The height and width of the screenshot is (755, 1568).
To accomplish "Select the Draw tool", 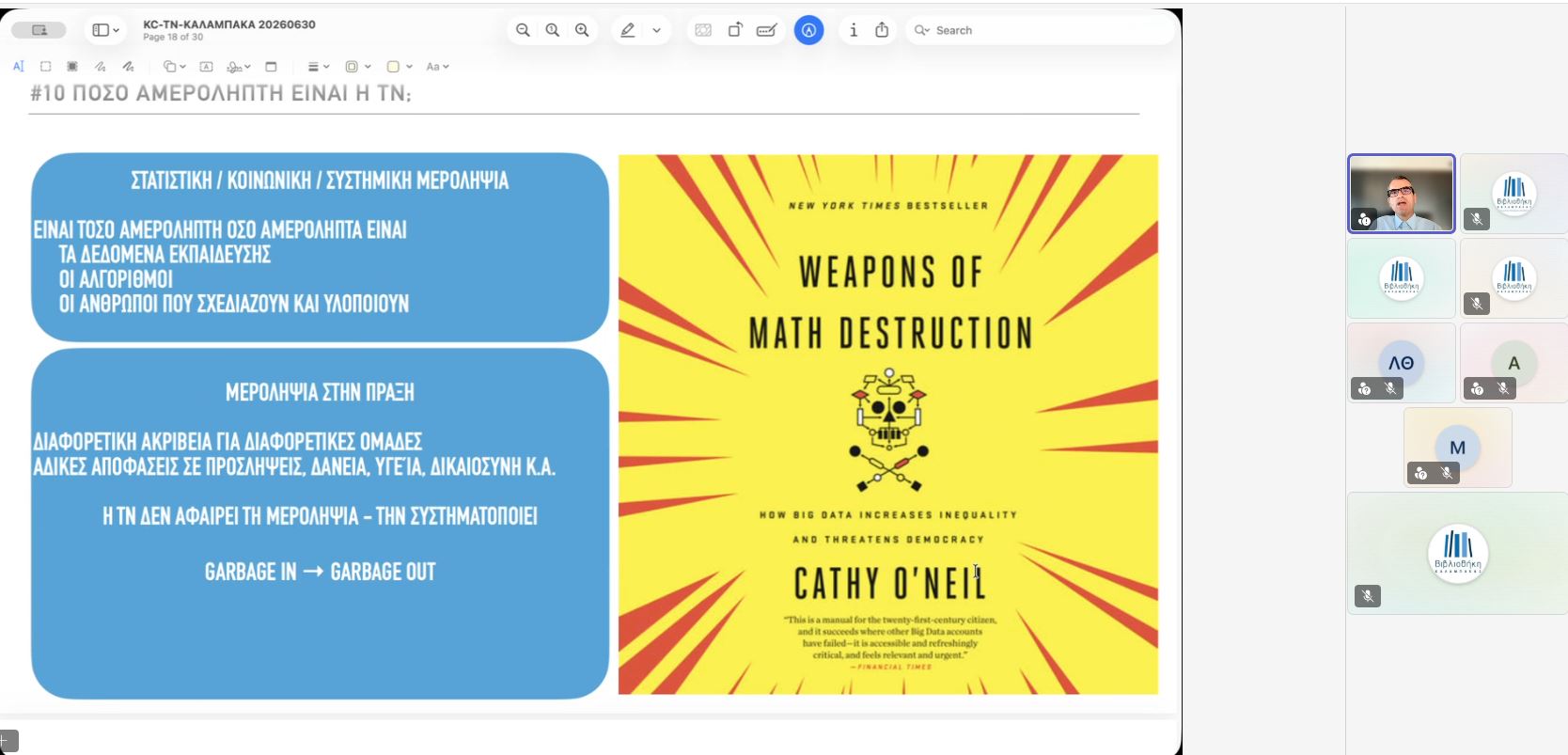I will coord(128,67).
